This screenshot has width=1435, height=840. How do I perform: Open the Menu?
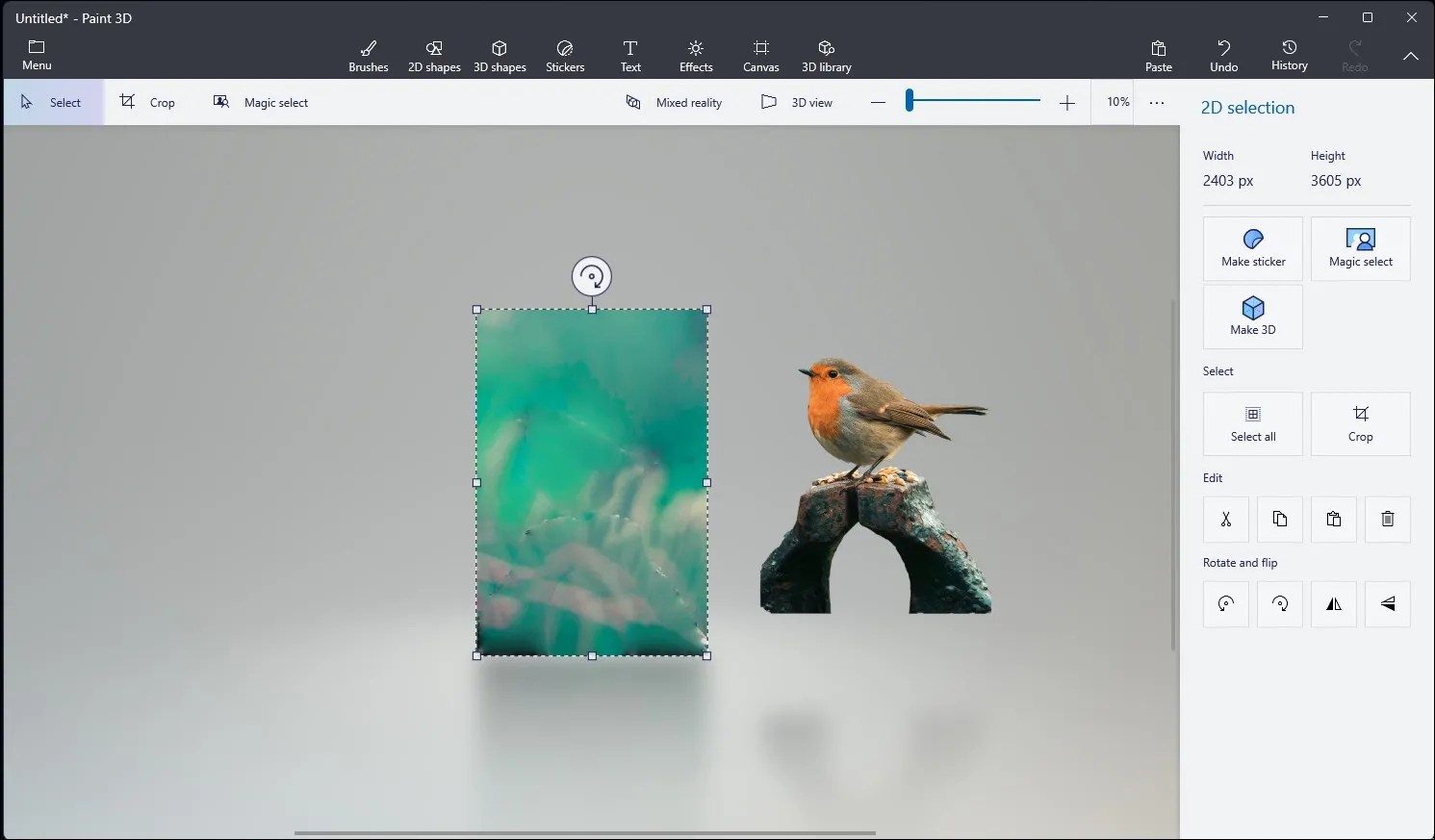(37, 55)
